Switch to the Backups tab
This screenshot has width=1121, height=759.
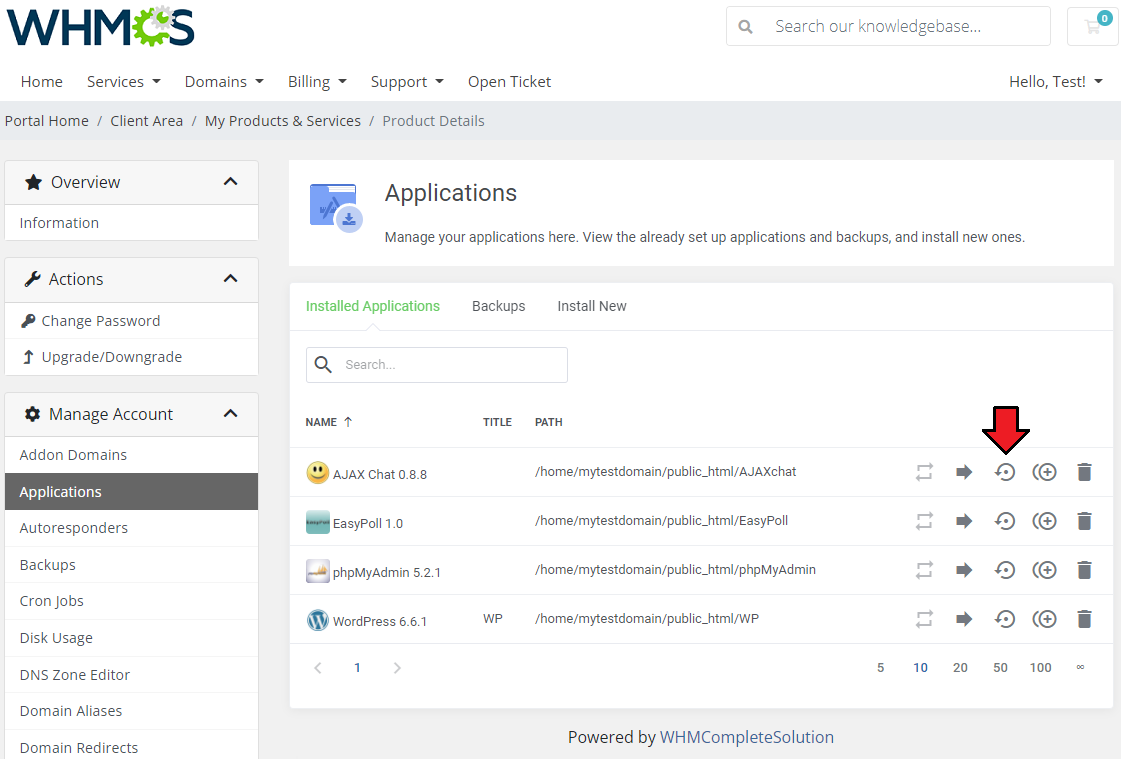(x=498, y=306)
